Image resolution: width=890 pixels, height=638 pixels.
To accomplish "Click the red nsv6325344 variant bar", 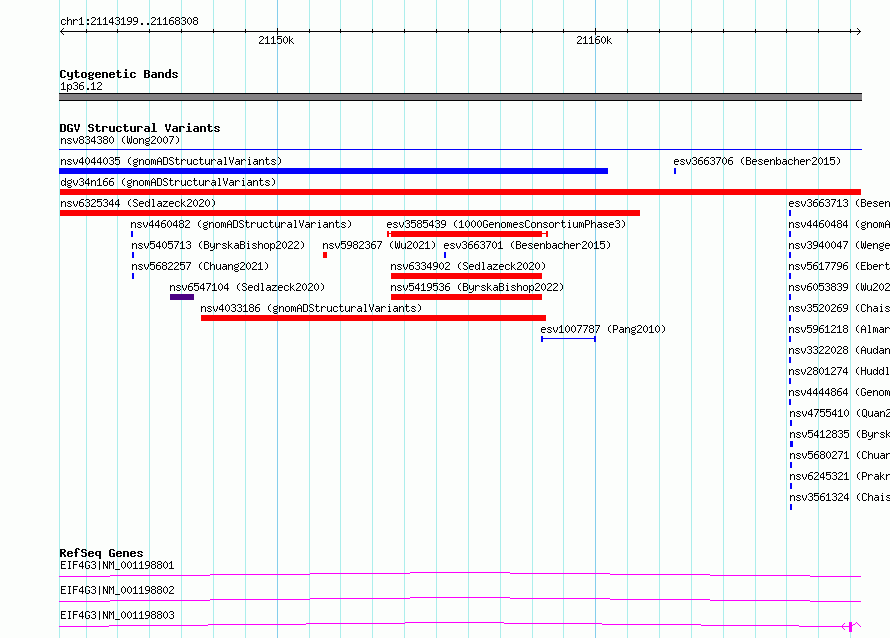I will tap(350, 213).
